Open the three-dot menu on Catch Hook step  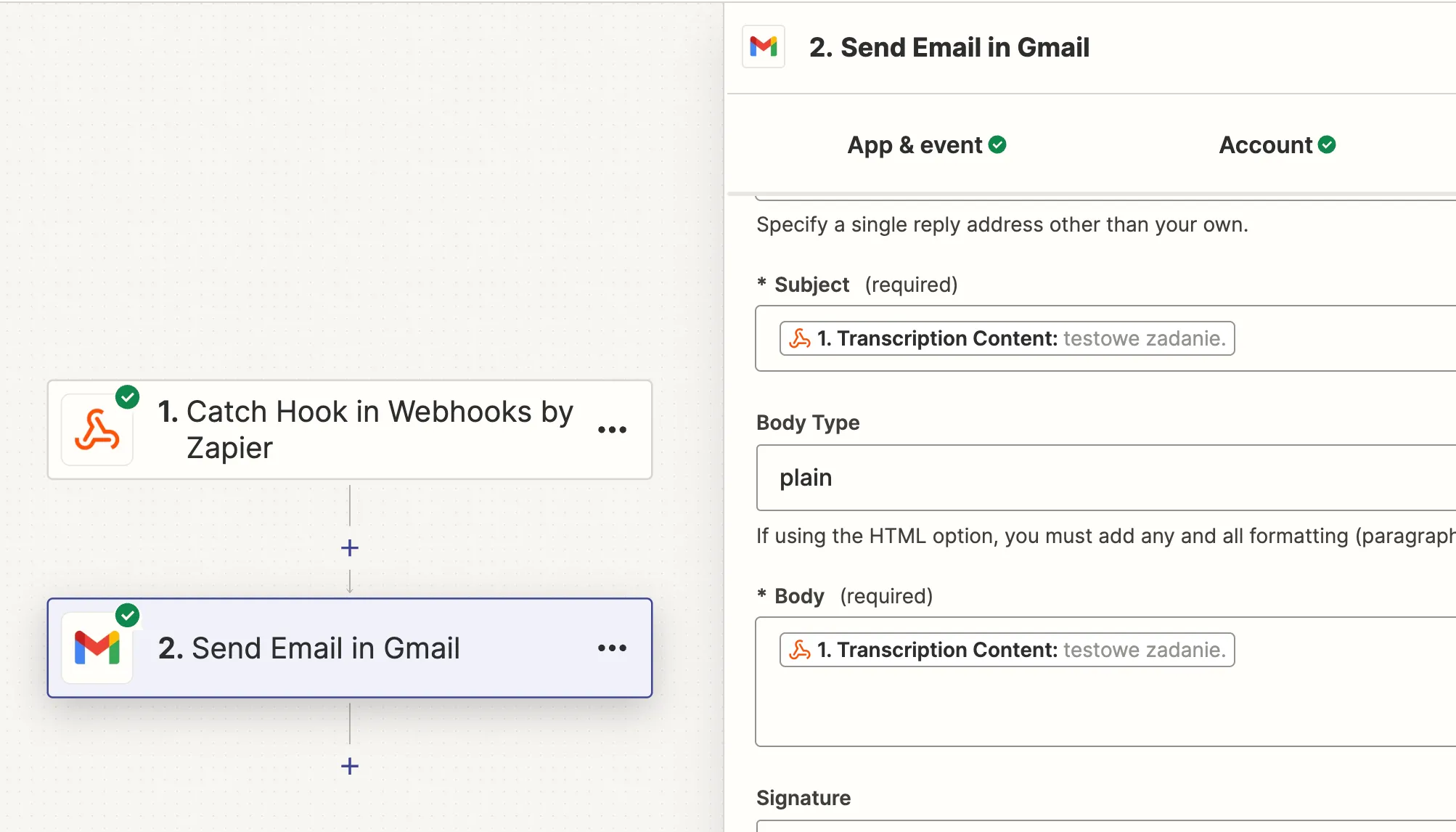coord(612,430)
